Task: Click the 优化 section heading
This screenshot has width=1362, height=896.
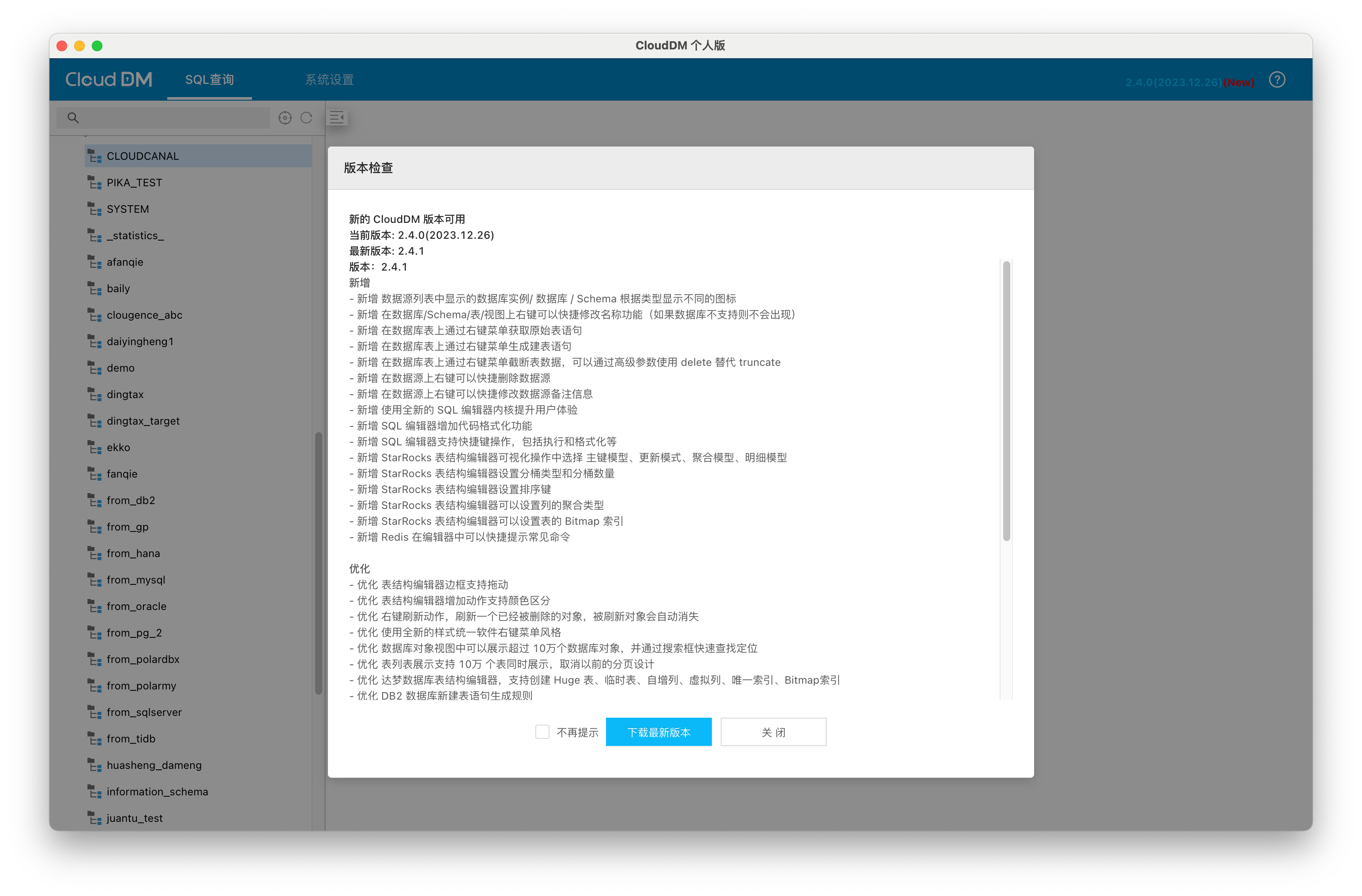Action: (359, 569)
